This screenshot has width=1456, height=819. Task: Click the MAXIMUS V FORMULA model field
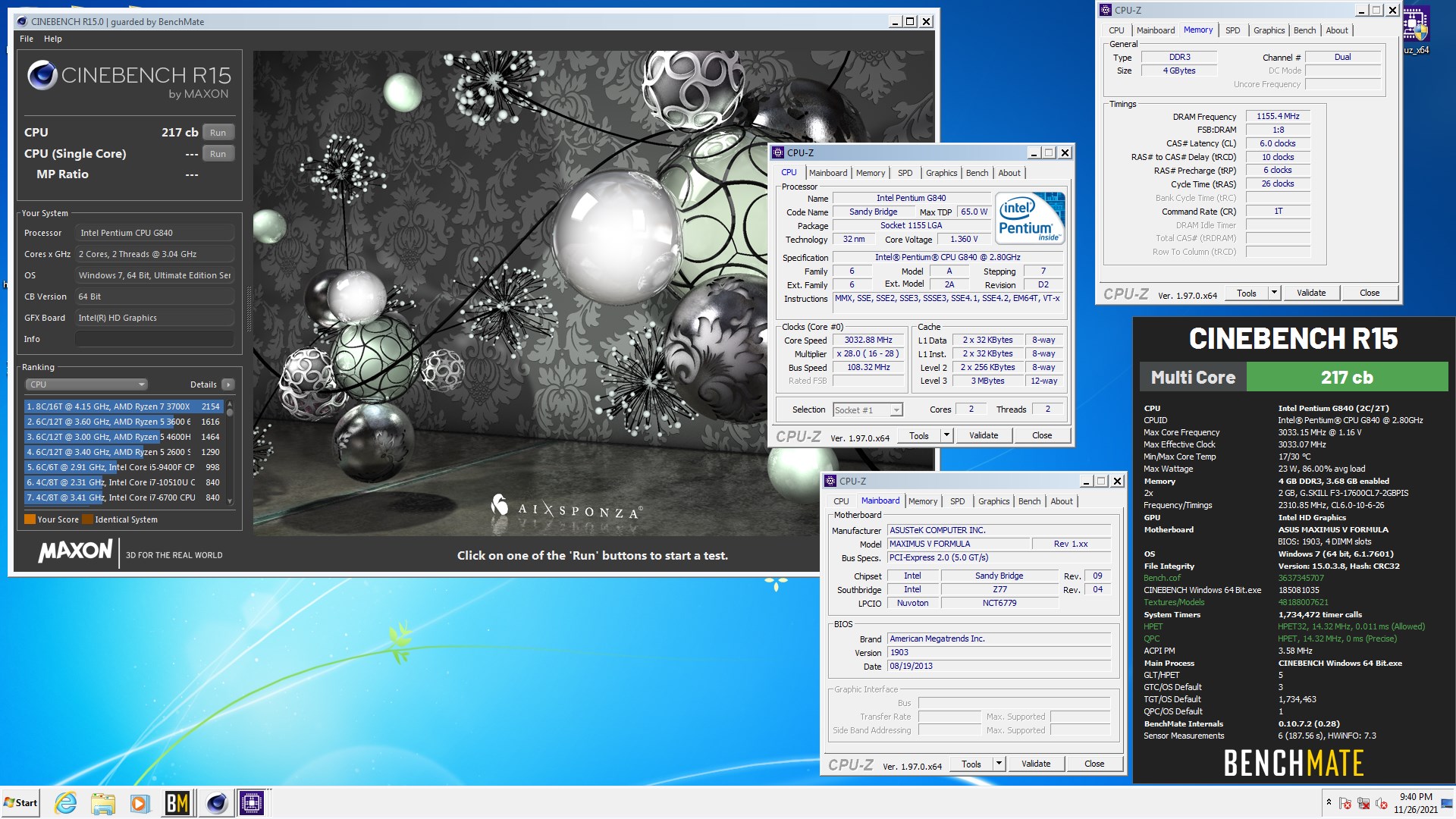coord(959,544)
